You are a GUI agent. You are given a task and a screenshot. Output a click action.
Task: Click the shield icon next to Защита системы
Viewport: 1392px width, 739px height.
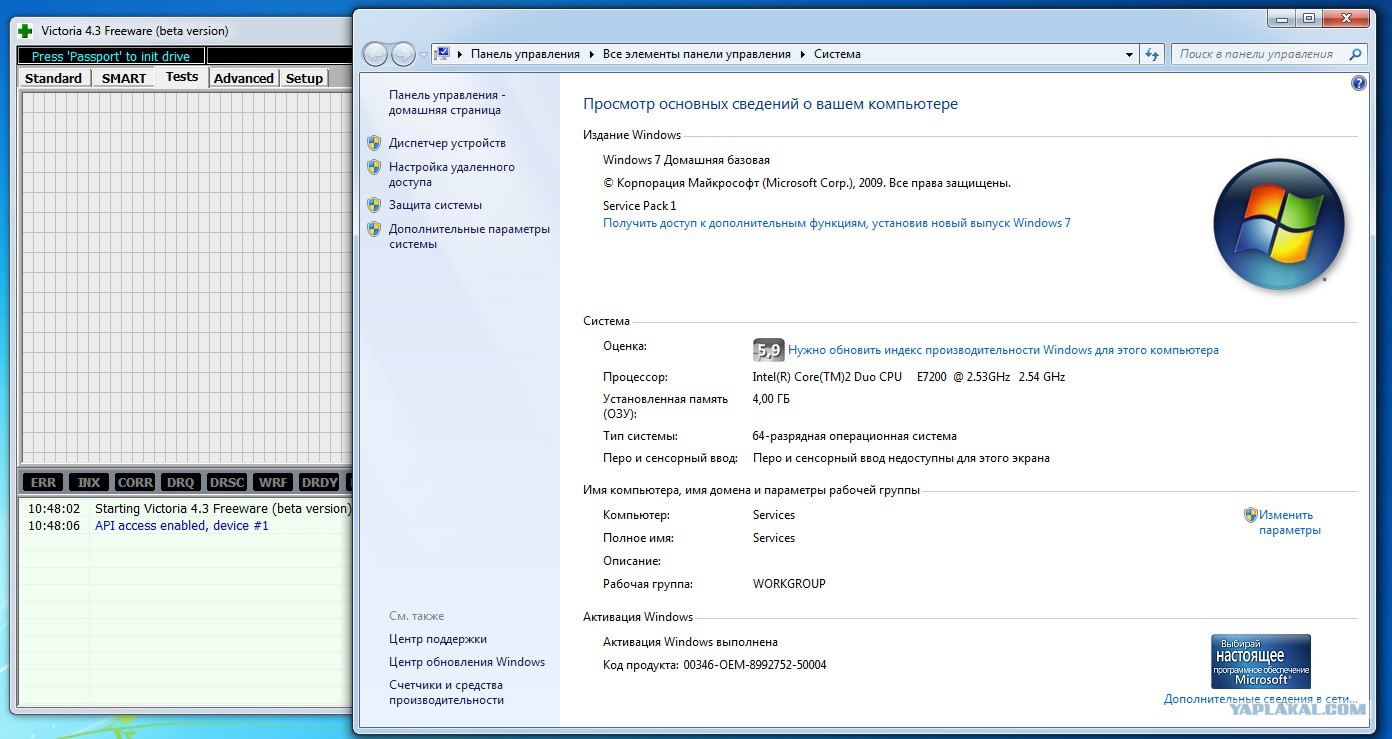(374, 205)
